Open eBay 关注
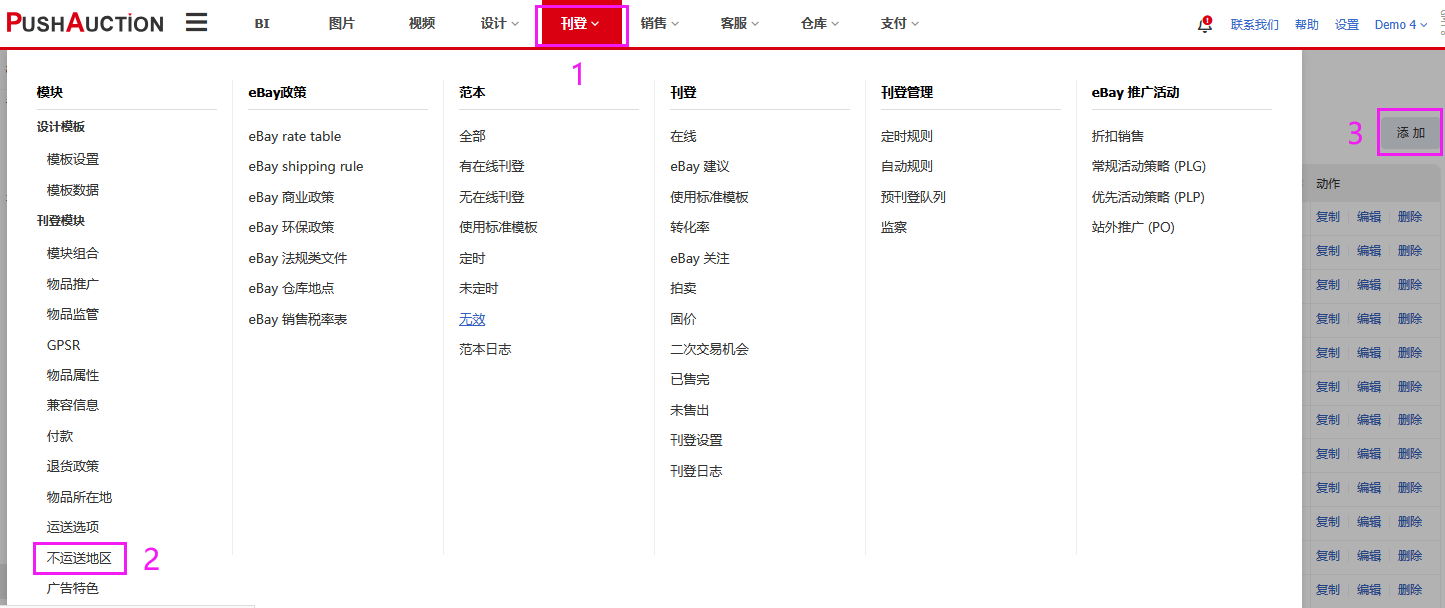 (x=700, y=258)
